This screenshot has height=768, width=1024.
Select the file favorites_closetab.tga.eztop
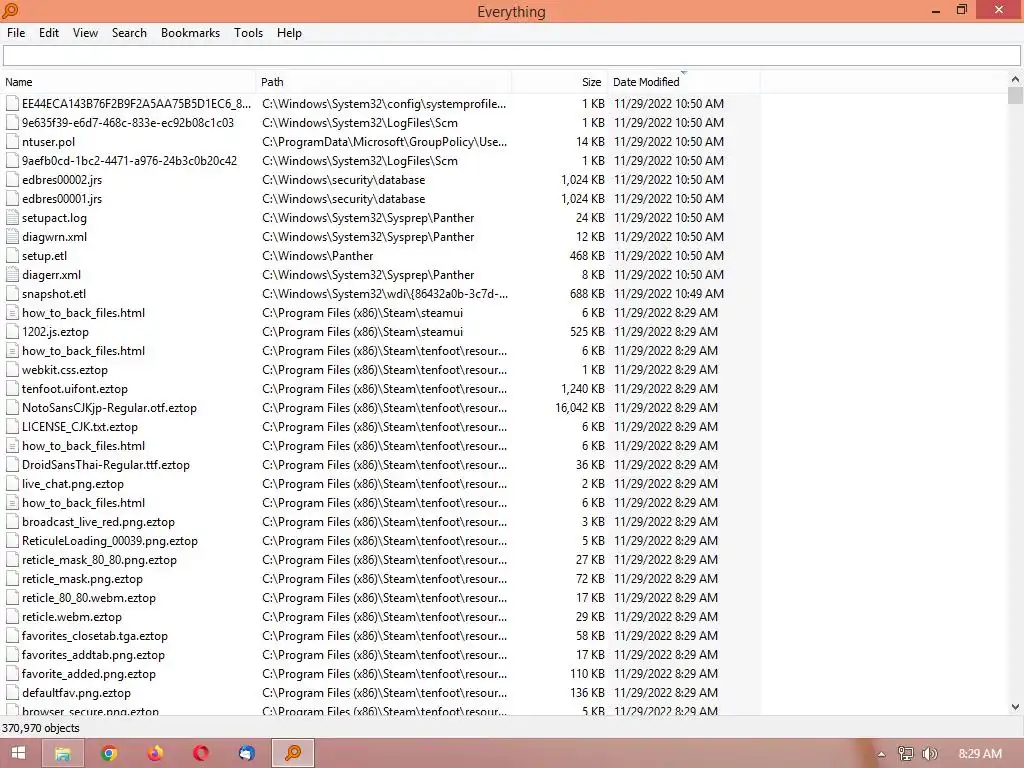95,635
